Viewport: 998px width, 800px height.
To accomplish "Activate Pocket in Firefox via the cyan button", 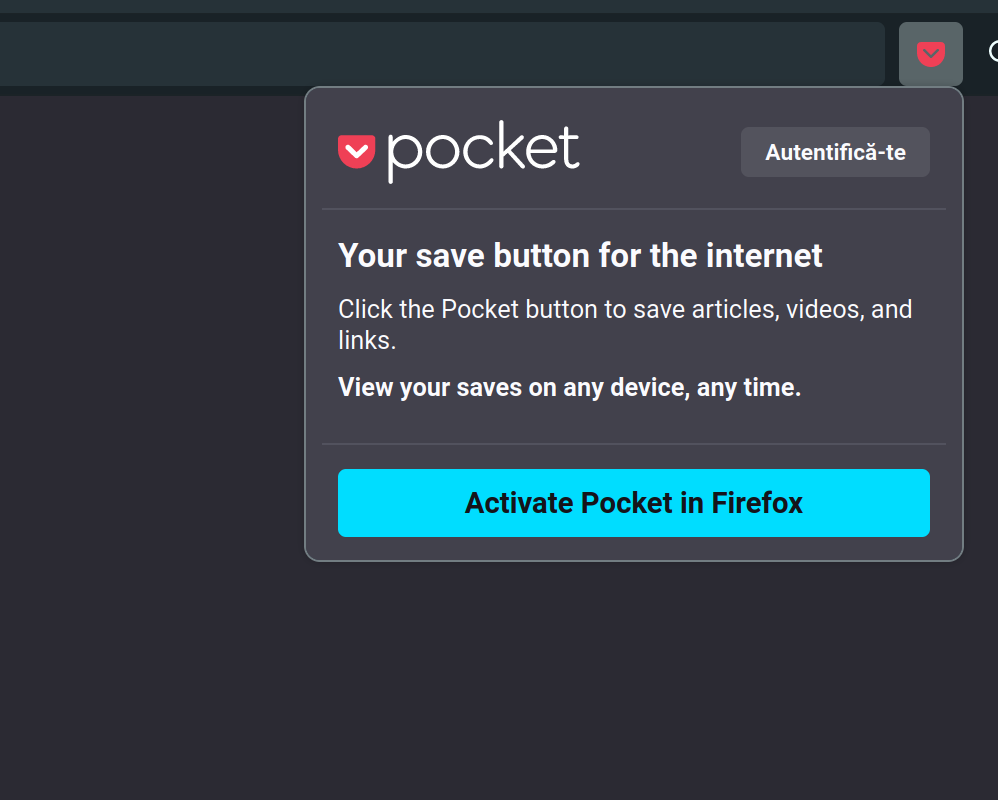I will point(633,503).
